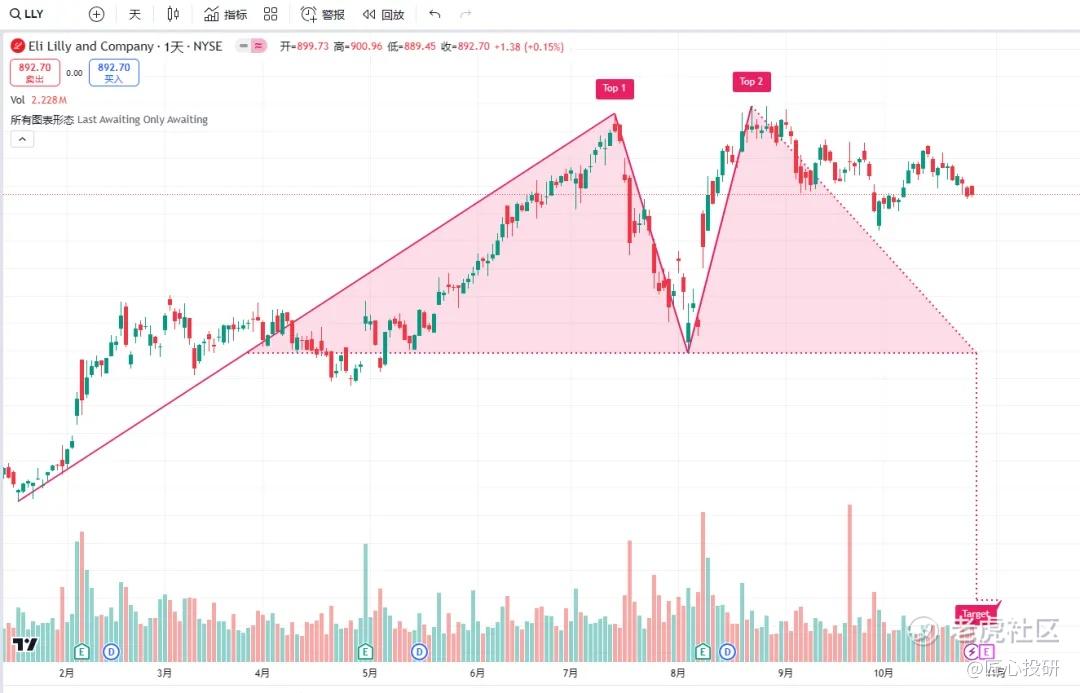
Task: Create an alert with the alarm button
Action: pyautogui.click(x=322, y=14)
